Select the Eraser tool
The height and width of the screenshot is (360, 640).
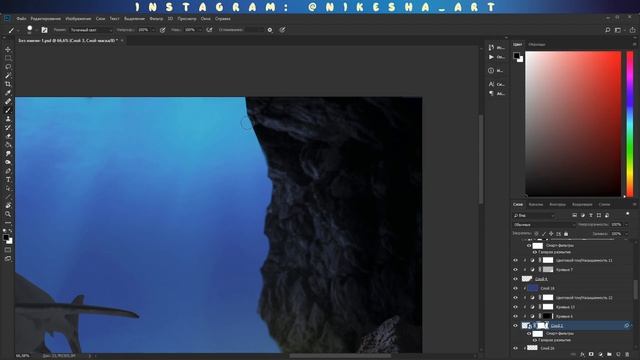pyautogui.click(x=8, y=136)
